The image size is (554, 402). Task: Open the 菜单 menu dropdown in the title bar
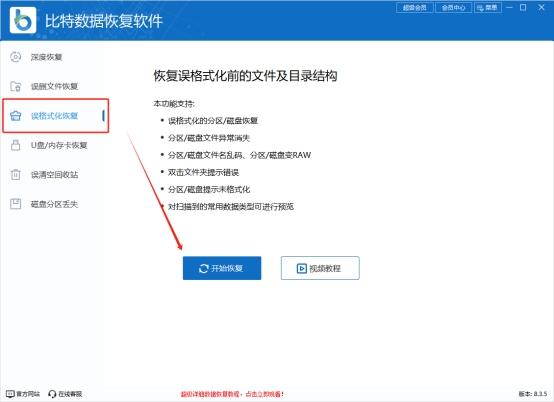[488, 7]
